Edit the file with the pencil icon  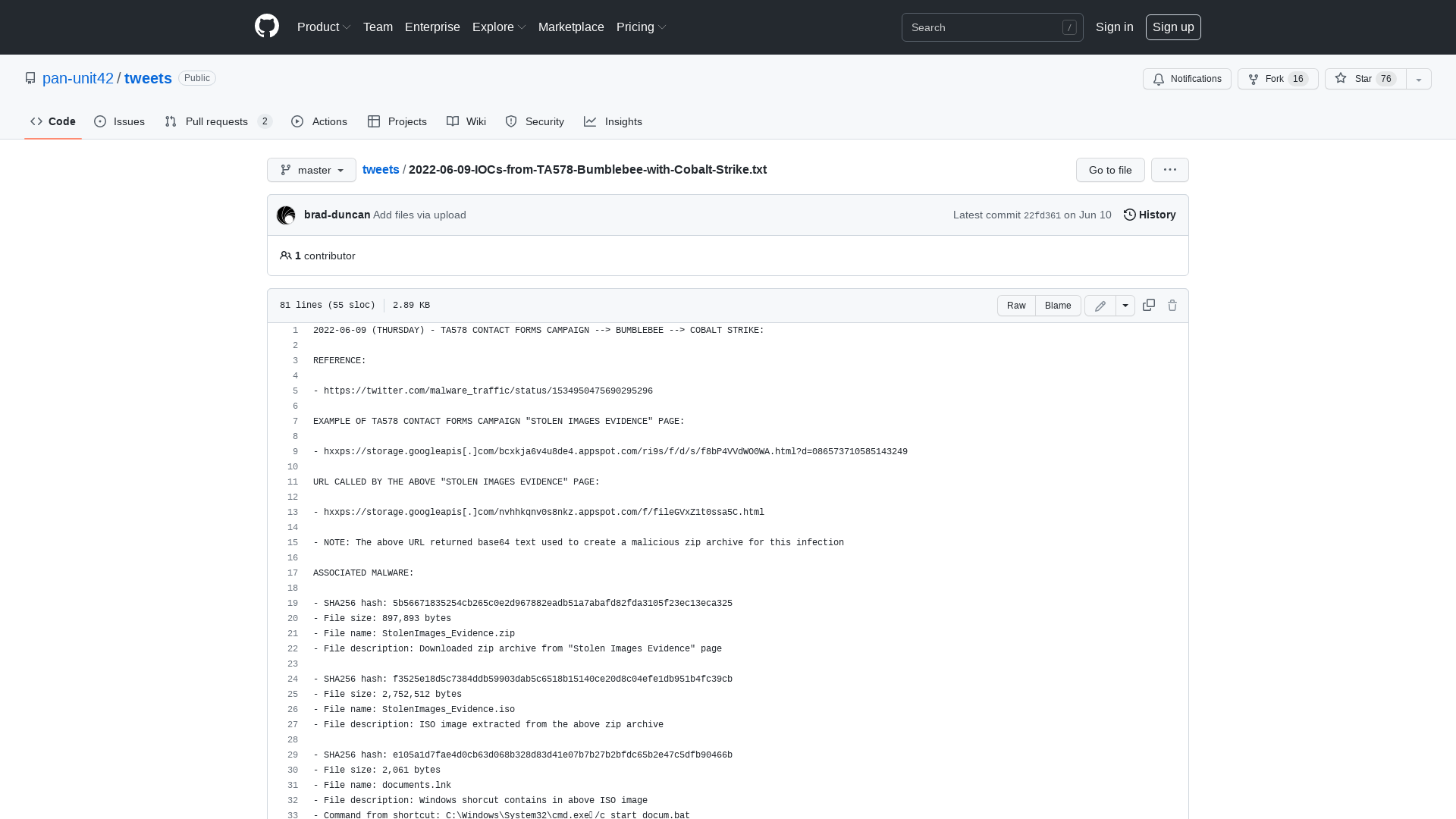1100,305
